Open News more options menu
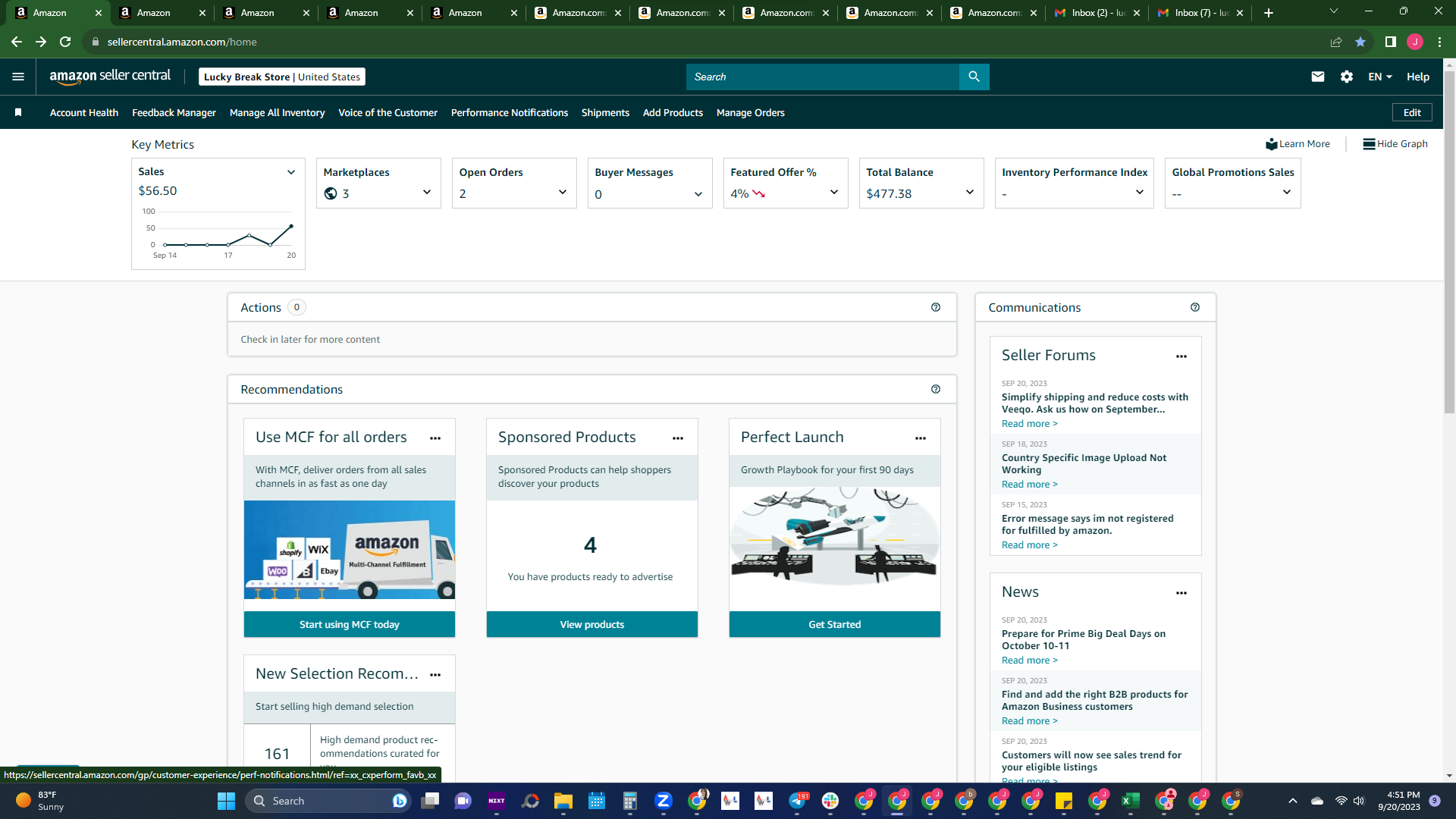Viewport: 1456px width, 819px height. coord(1181,593)
